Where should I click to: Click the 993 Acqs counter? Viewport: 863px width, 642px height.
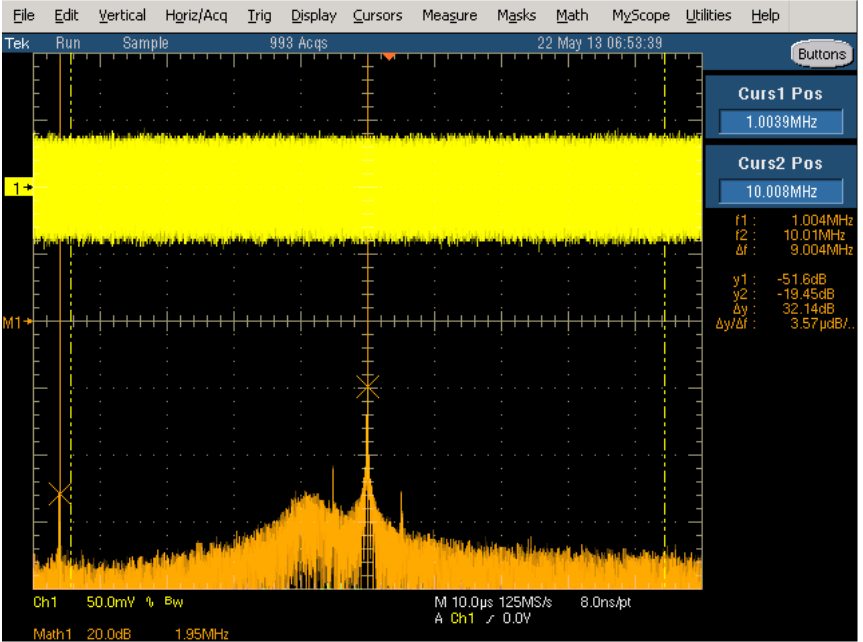click(x=298, y=43)
